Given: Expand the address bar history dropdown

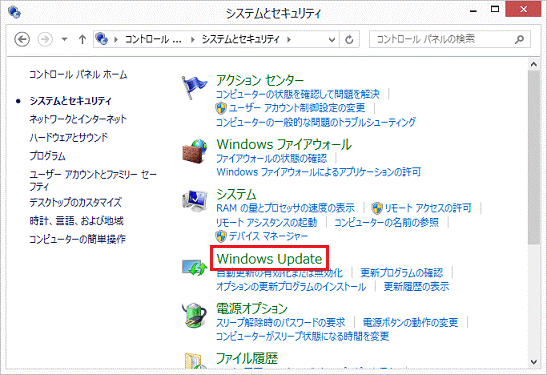Looking at the screenshot, I should tap(332, 39).
